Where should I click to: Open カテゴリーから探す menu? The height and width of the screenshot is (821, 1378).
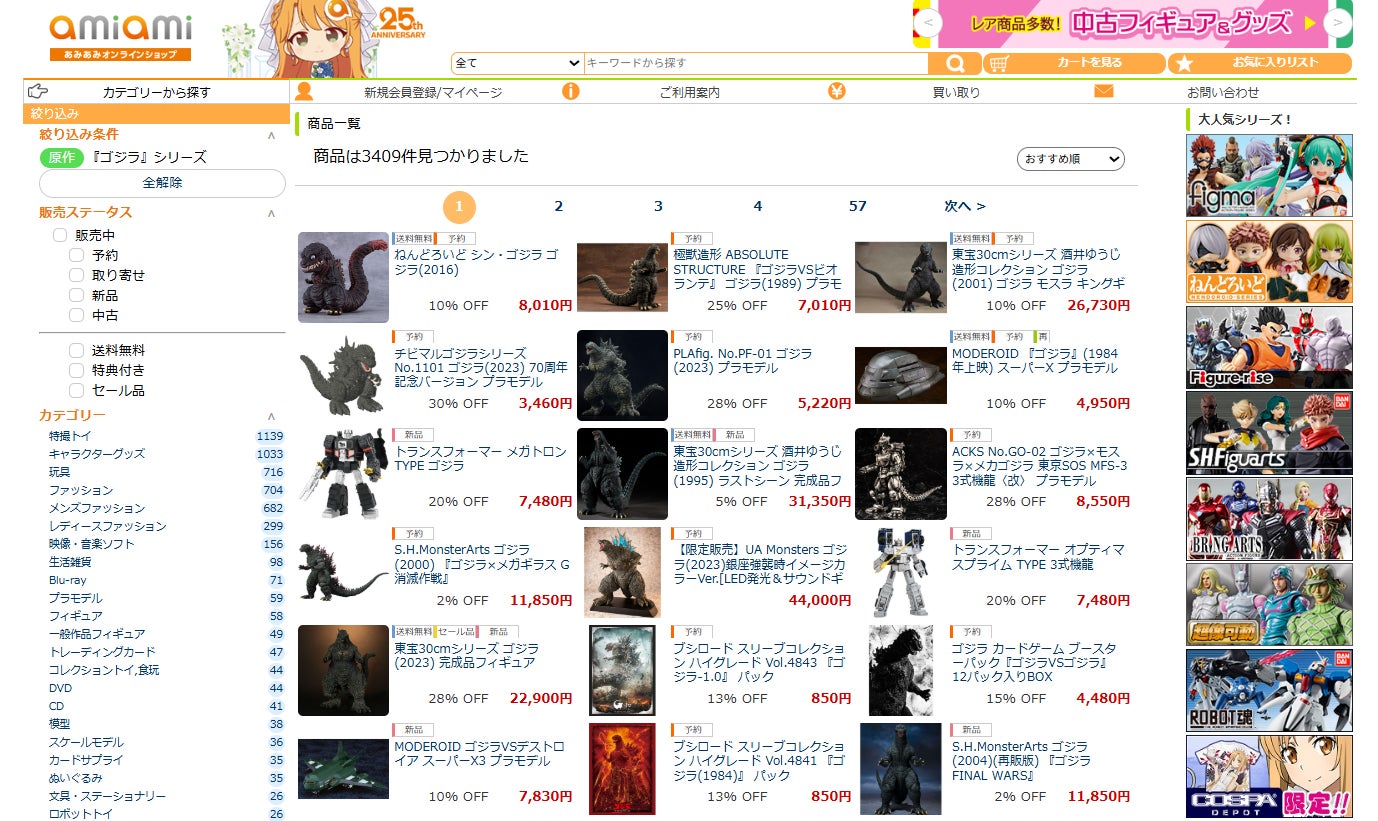[x=157, y=92]
